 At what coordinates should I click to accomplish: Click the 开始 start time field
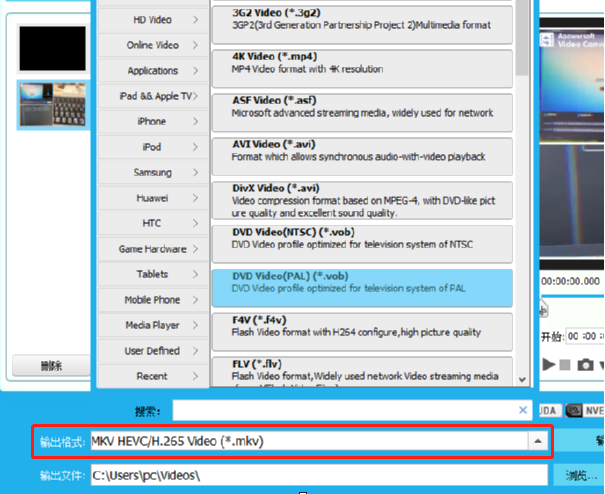586,337
